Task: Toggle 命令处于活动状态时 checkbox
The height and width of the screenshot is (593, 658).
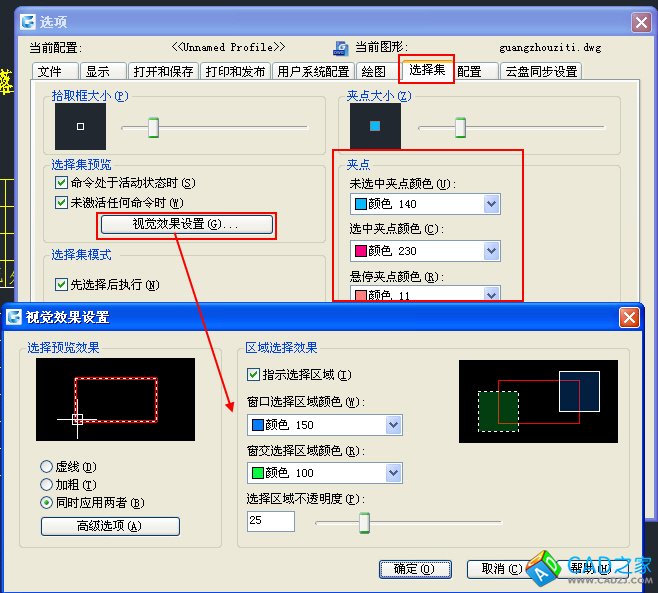Action: pyautogui.click(x=62, y=183)
